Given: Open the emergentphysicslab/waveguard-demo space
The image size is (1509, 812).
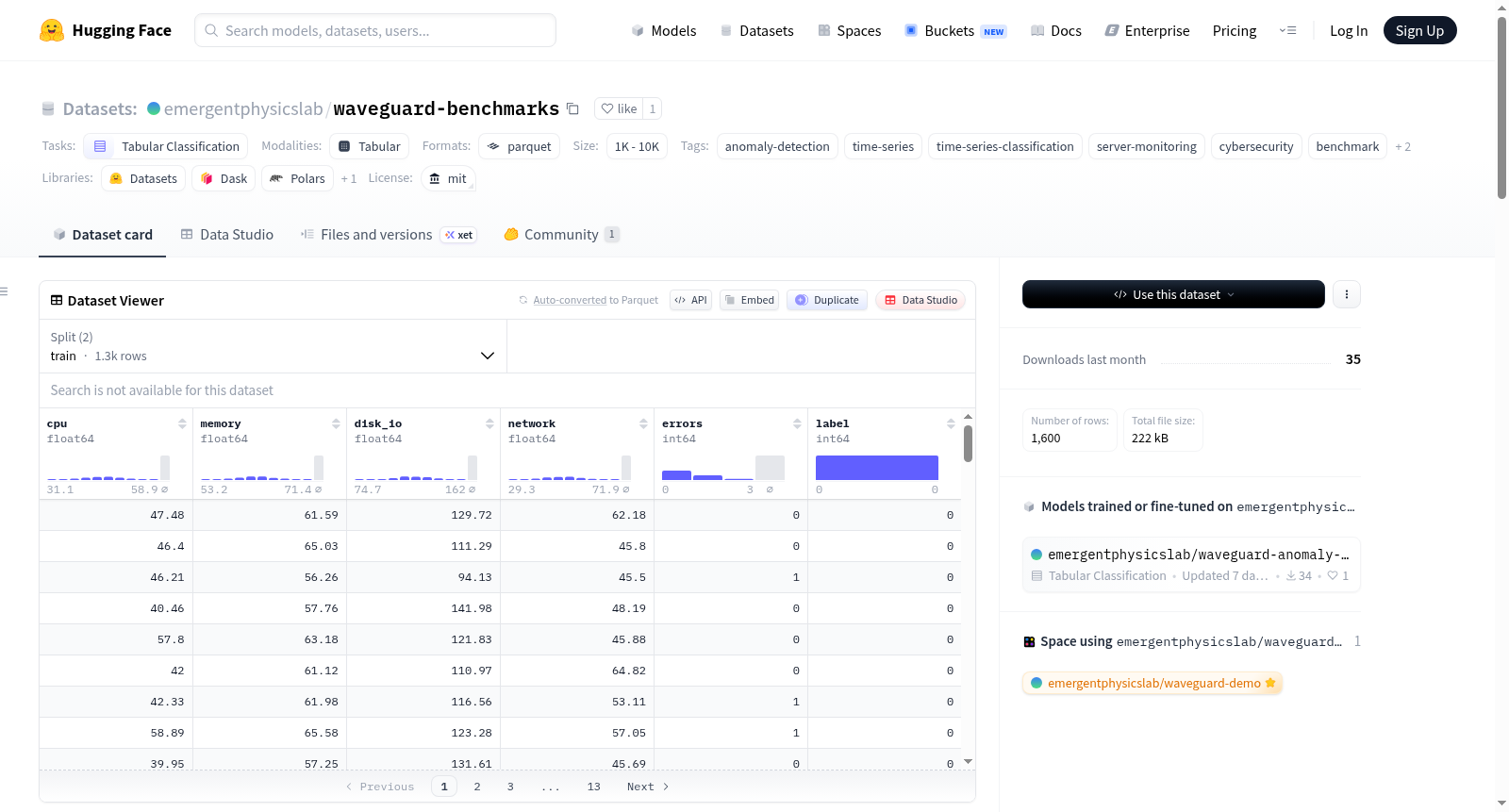Looking at the screenshot, I should (x=1152, y=683).
